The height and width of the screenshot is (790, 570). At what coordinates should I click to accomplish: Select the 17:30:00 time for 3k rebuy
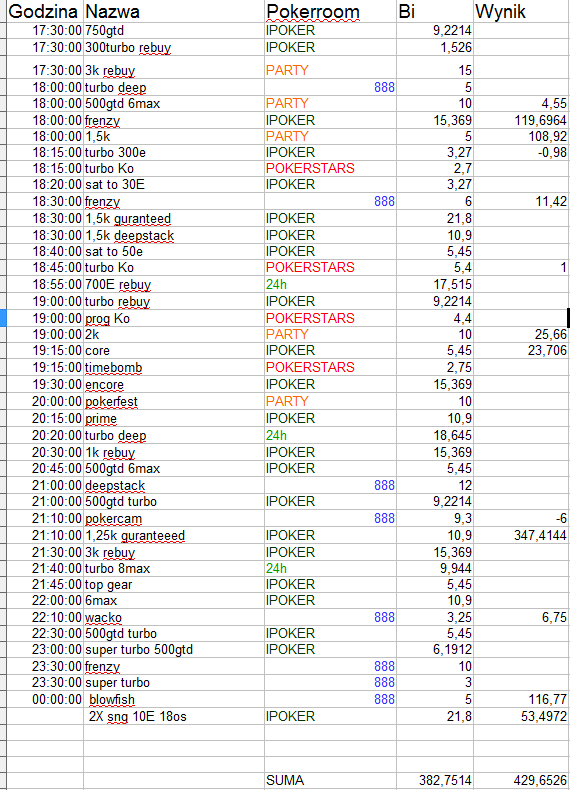coord(45,70)
